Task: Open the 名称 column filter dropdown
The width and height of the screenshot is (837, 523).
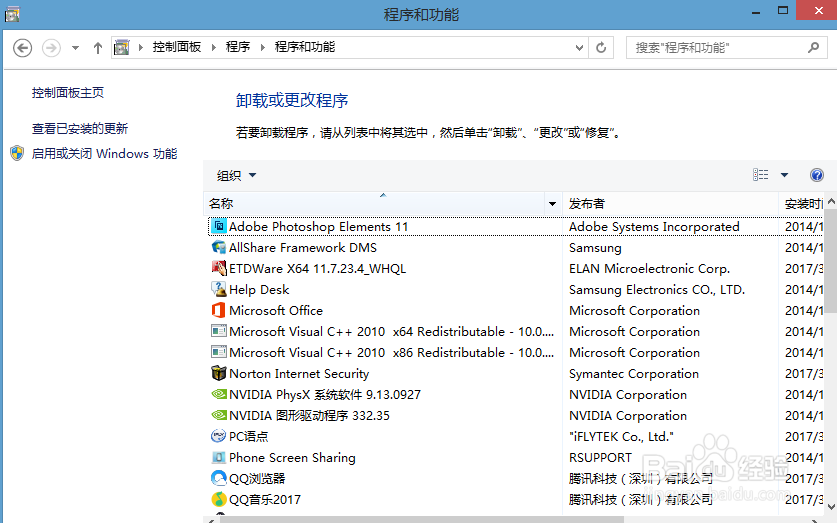Action: coord(552,204)
